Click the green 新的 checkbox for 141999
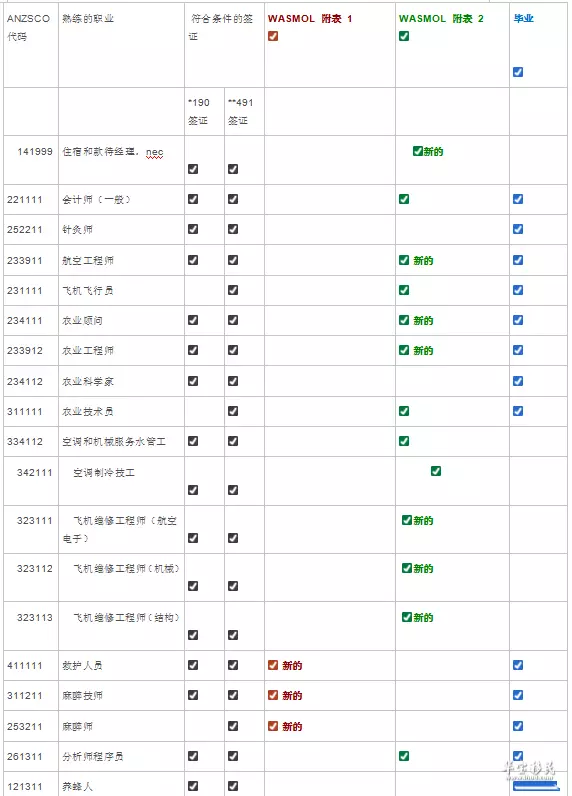The width and height of the screenshot is (572, 796). point(418,151)
